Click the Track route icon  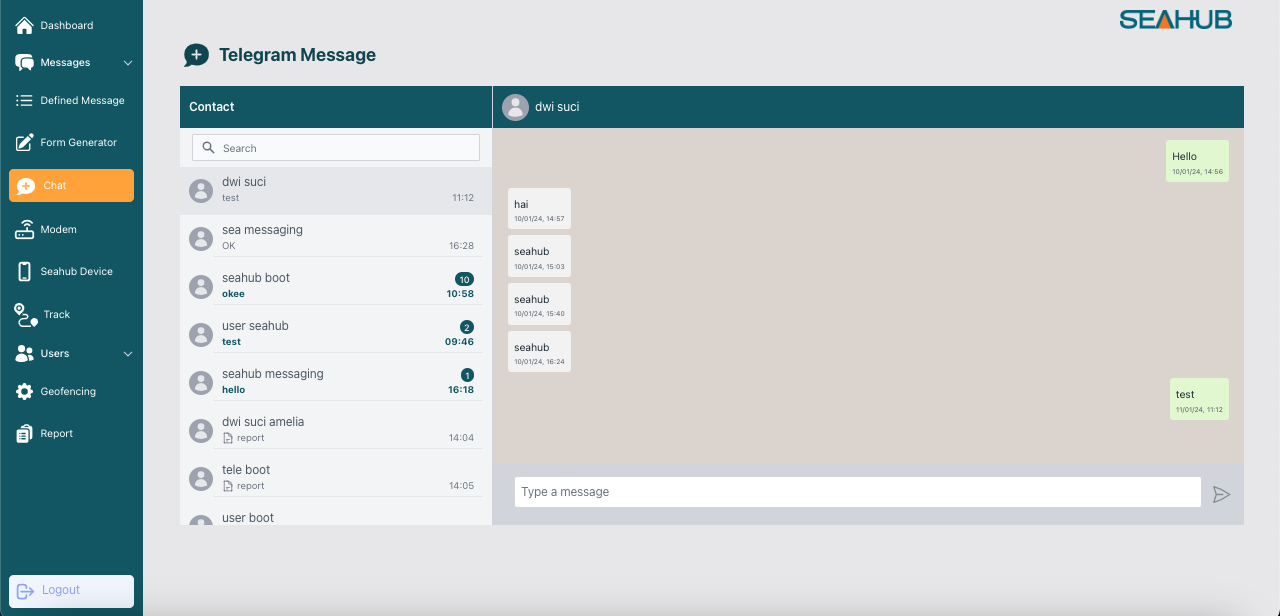(26, 315)
